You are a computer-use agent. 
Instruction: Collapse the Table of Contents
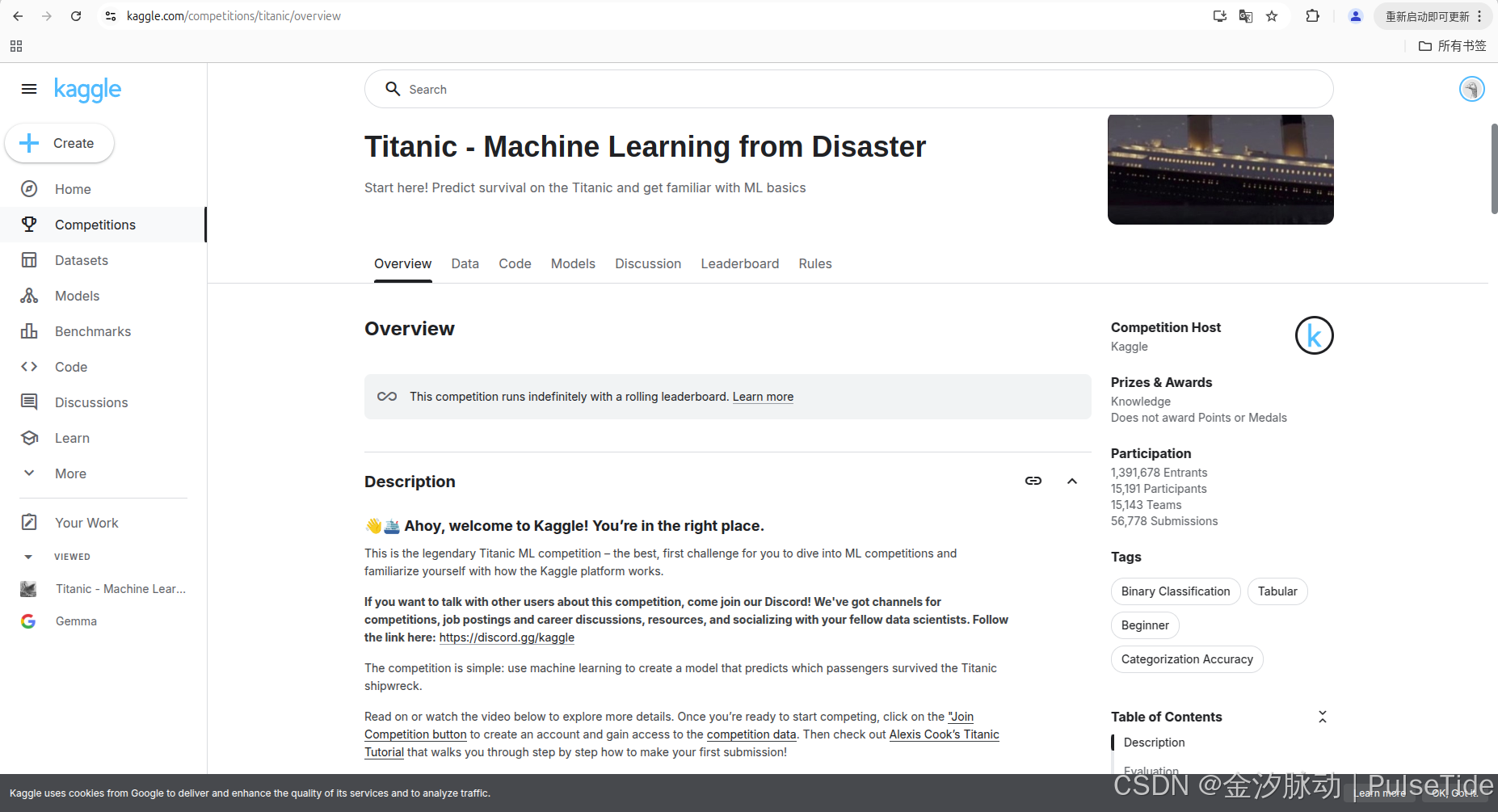coord(1323,717)
